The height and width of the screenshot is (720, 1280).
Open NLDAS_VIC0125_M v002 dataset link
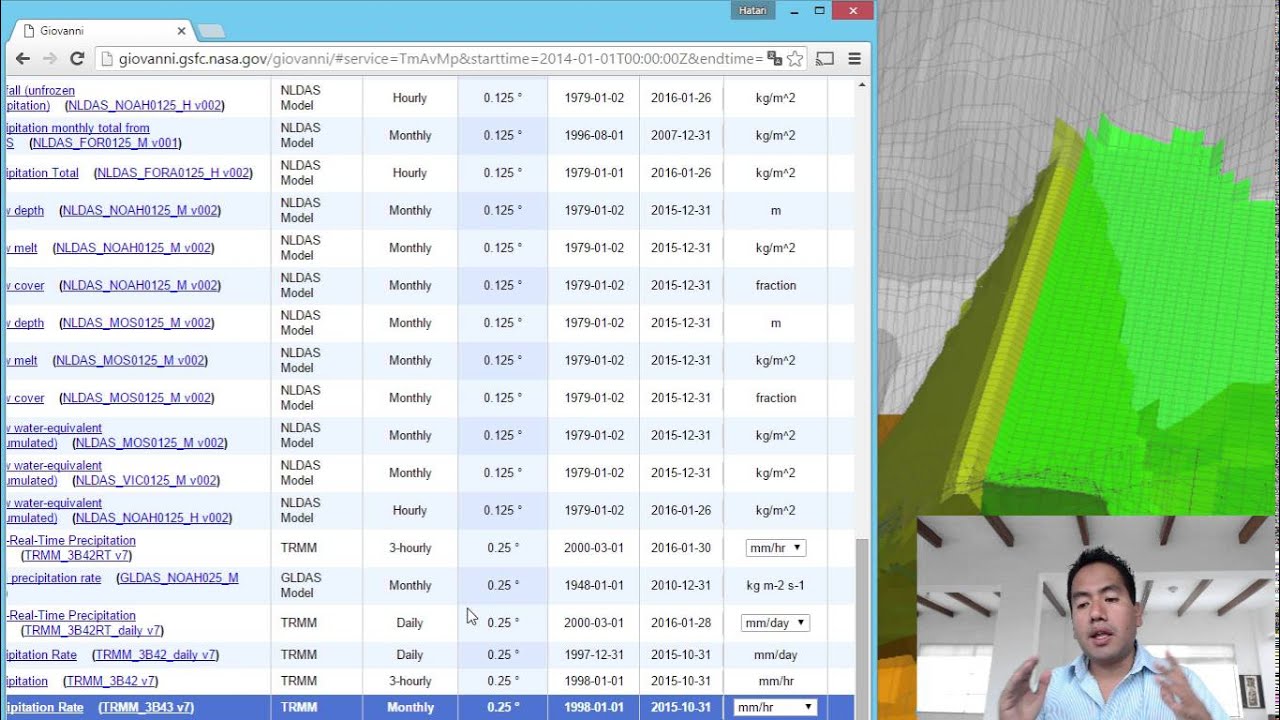(146, 480)
